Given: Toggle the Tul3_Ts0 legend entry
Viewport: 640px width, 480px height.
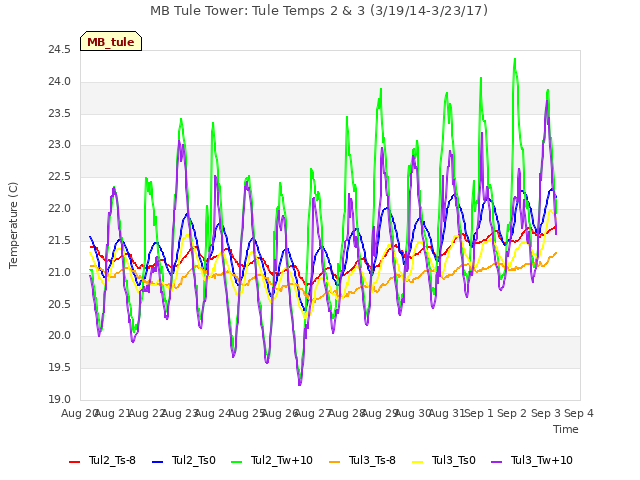Looking at the screenshot, I should coord(444,460).
